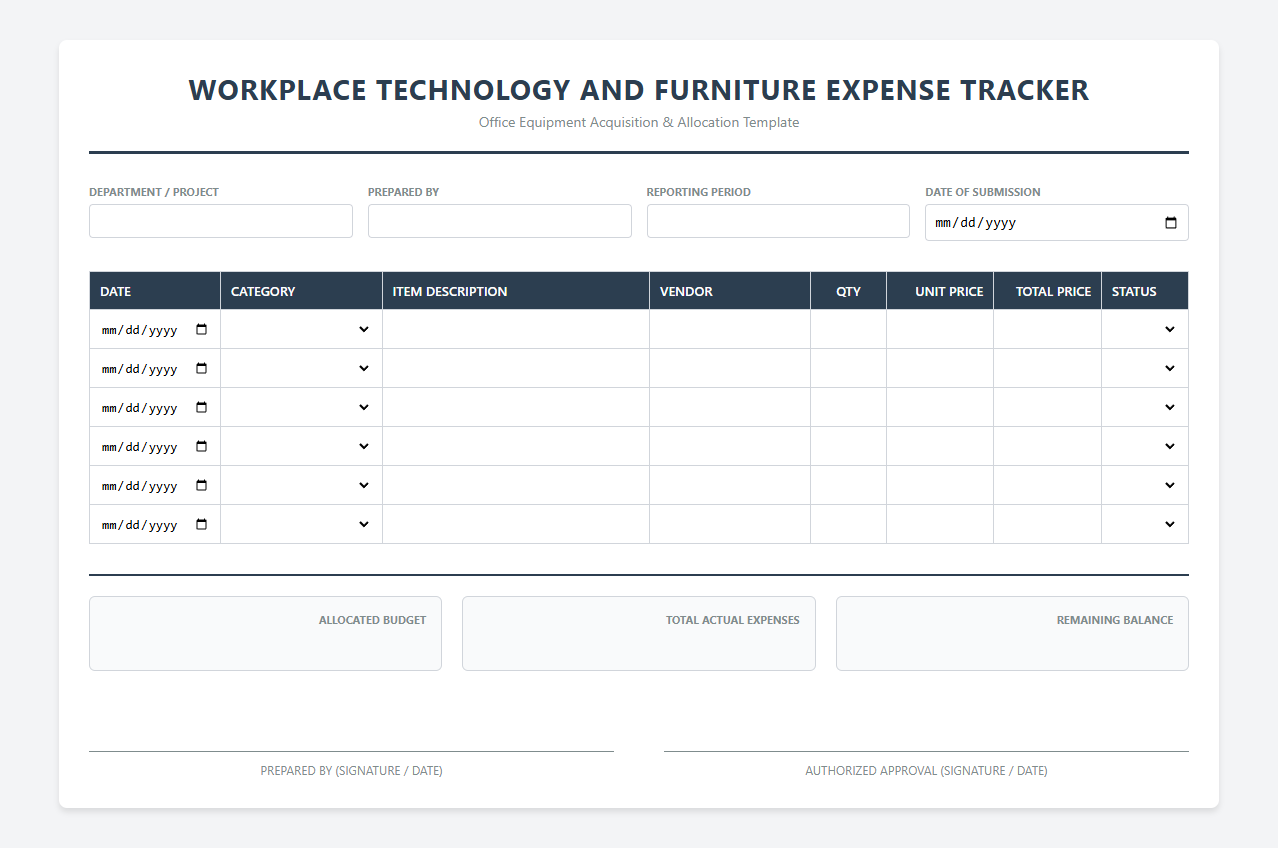Expand Category dropdown in sixth row

pyautogui.click(x=301, y=524)
